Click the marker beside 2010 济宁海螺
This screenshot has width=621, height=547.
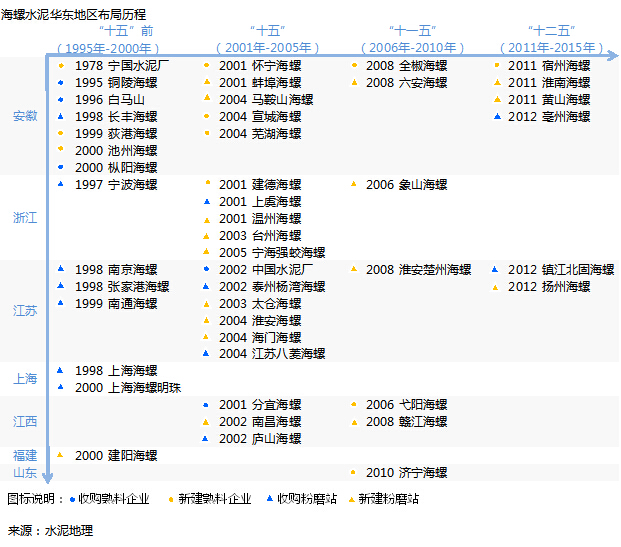[x=354, y=472]
